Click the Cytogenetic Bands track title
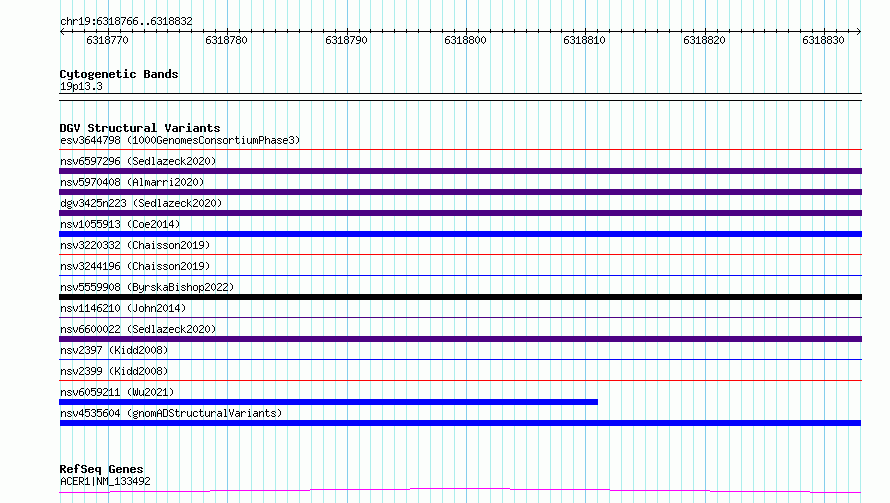This screenshot has width=890, height=503. click(119, 74)
